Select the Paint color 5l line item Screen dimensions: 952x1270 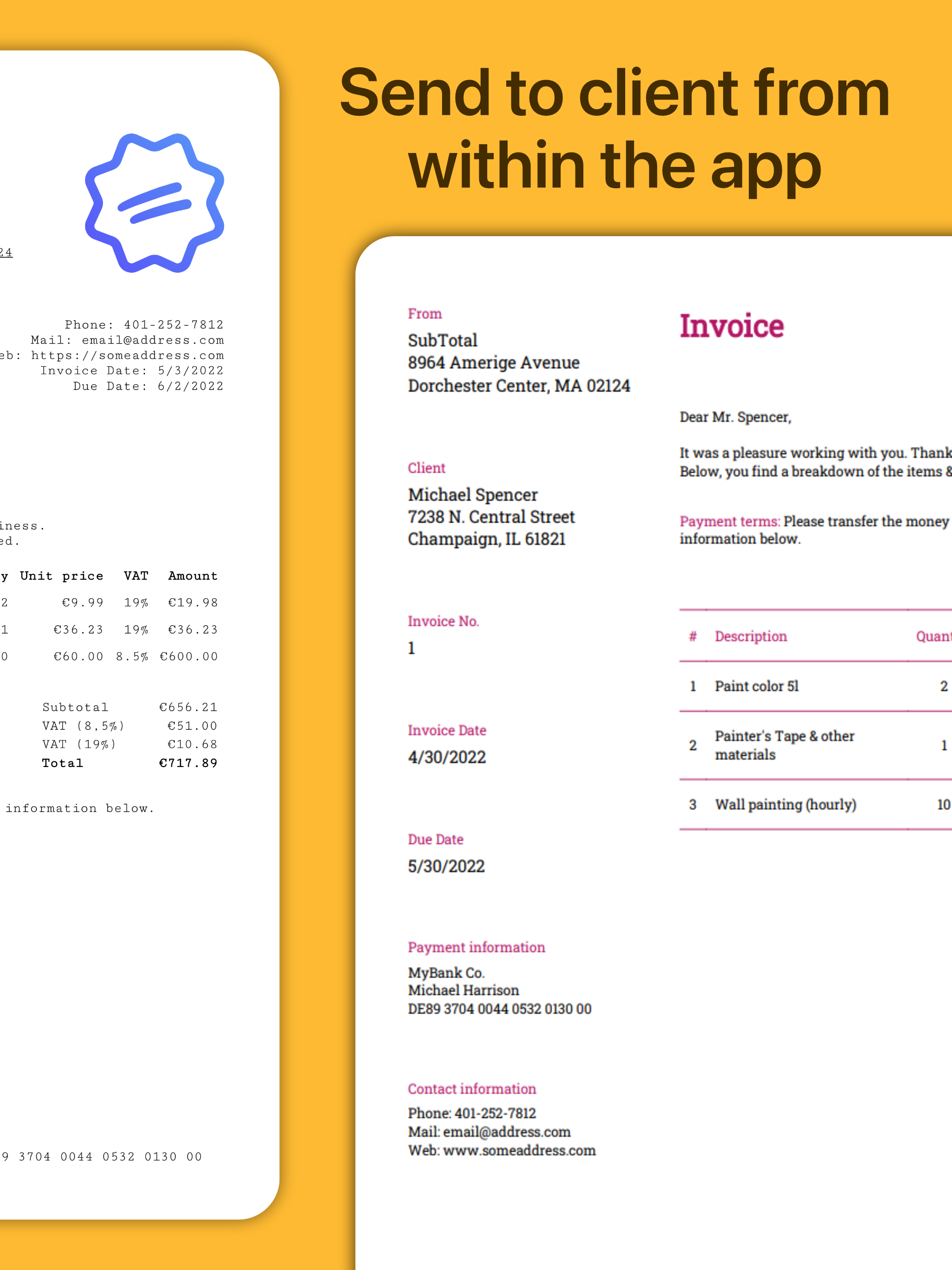(x=757, y=686)
